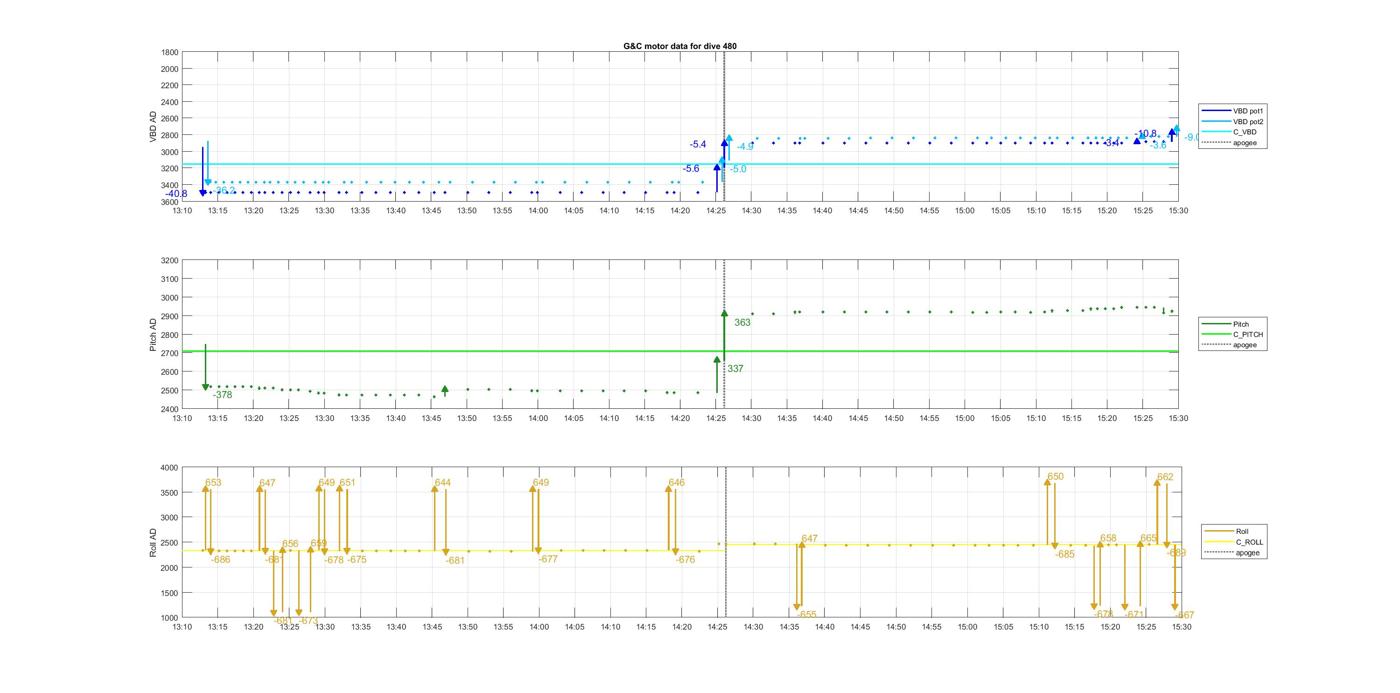Click the '665' roll data label
Screen dimensions: 1400x693
[x=1148, y=539]
